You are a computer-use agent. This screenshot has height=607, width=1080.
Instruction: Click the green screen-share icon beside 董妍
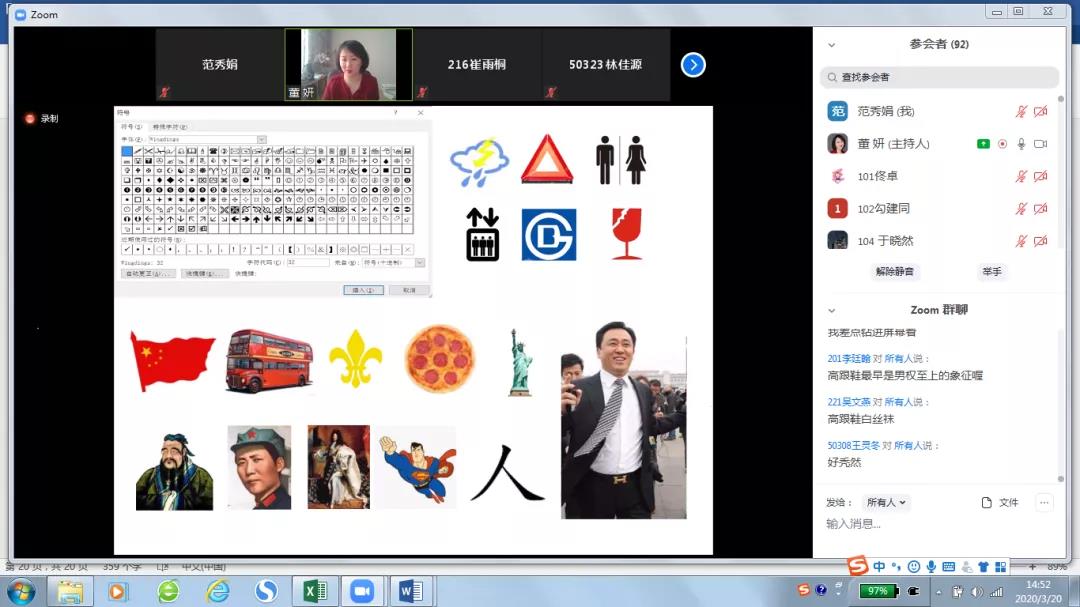[x=983, y=144]
